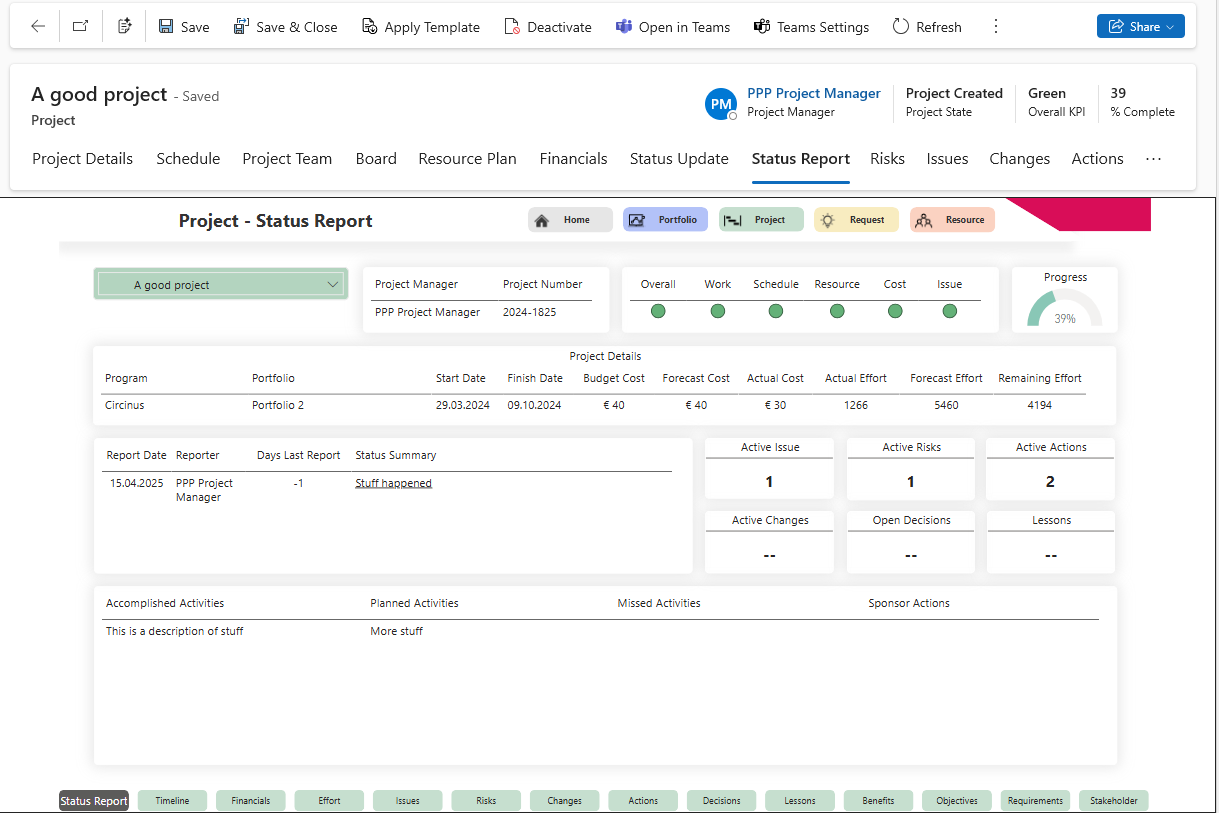This screenshot has height=813, width=1219.
Task: Open the 'Stuff happened' status link
Action: tap(393, 483)
